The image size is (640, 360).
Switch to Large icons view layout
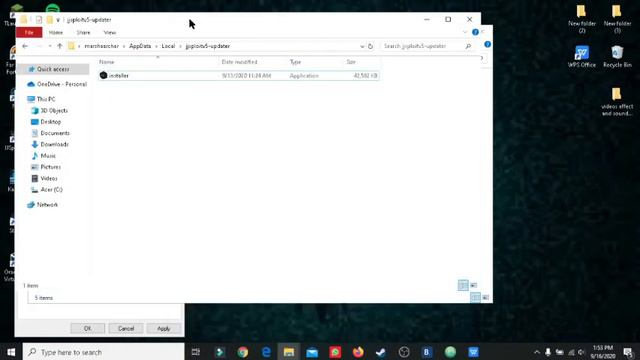pos(473,285)
